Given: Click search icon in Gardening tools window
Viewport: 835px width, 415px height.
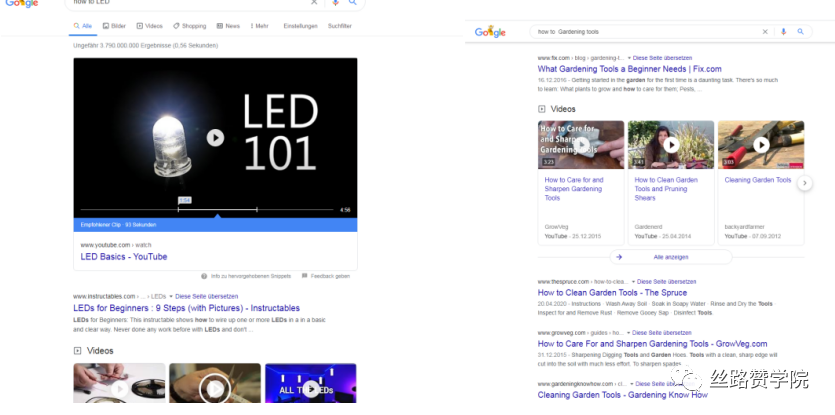Looking at the screenshot, I should point(800,32).
